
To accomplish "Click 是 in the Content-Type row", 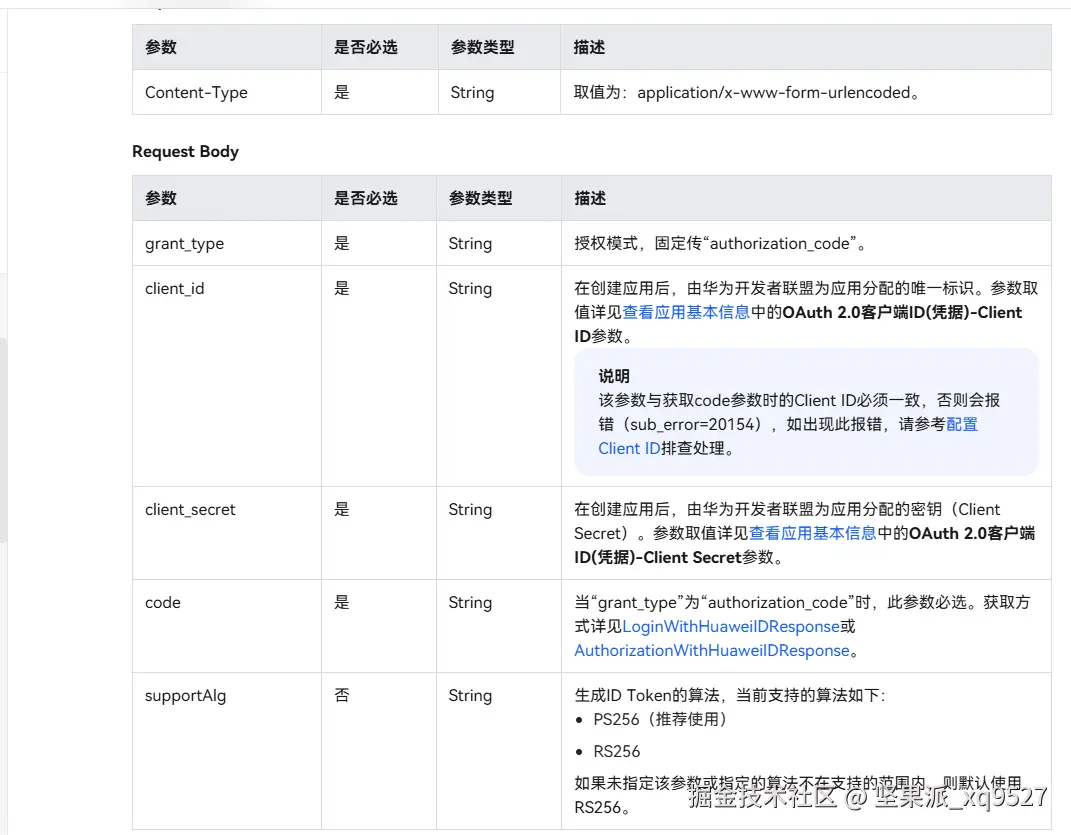I will (x=342, y=92).
